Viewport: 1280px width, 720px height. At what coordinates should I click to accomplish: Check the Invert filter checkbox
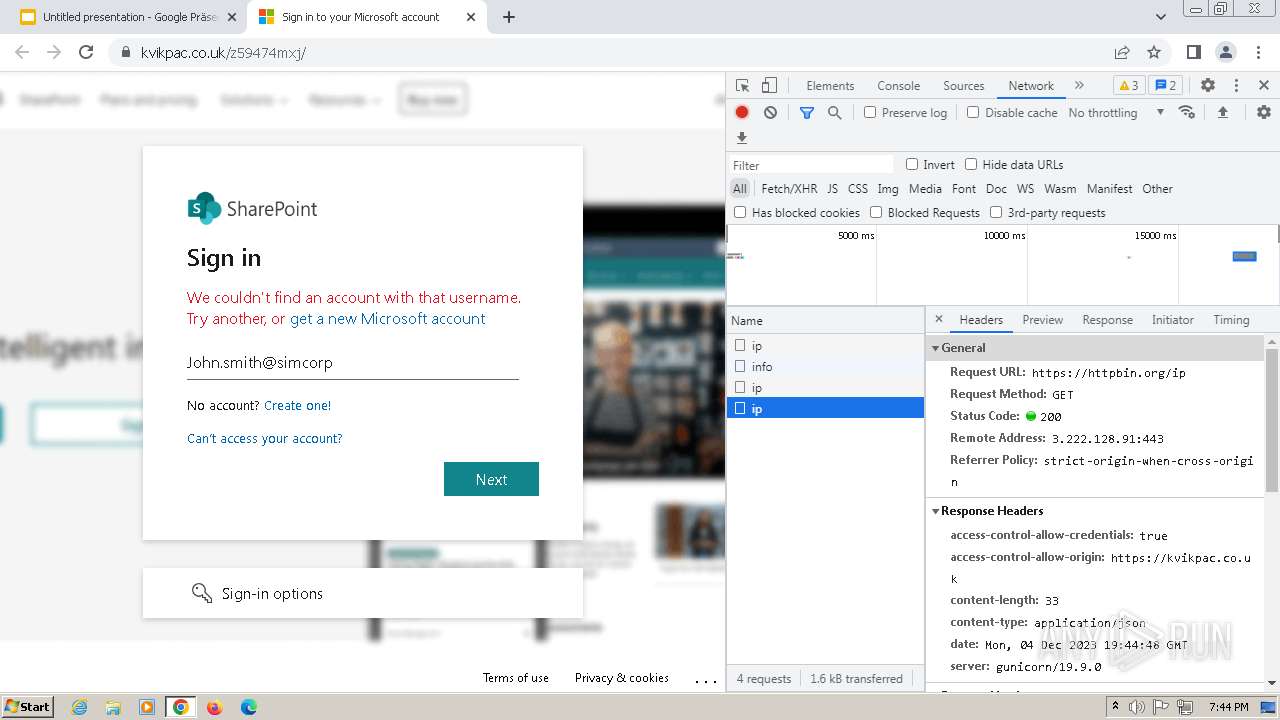[912, 164]
